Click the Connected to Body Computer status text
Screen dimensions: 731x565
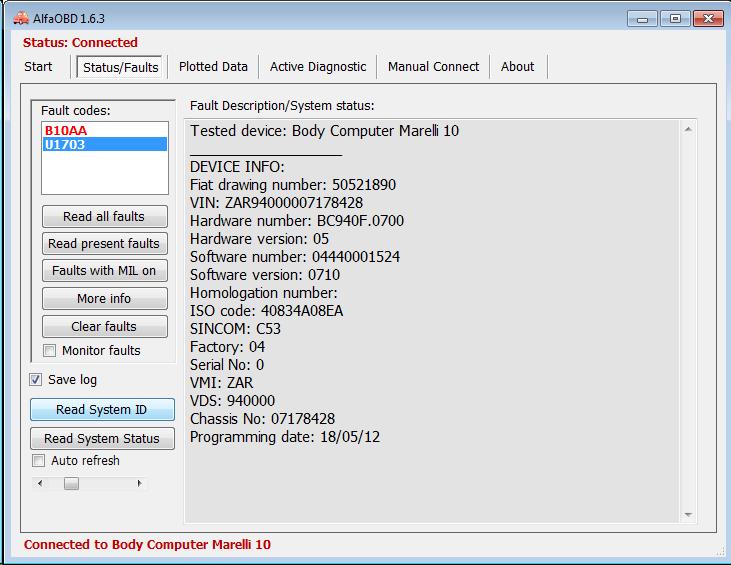click(147, 544)
